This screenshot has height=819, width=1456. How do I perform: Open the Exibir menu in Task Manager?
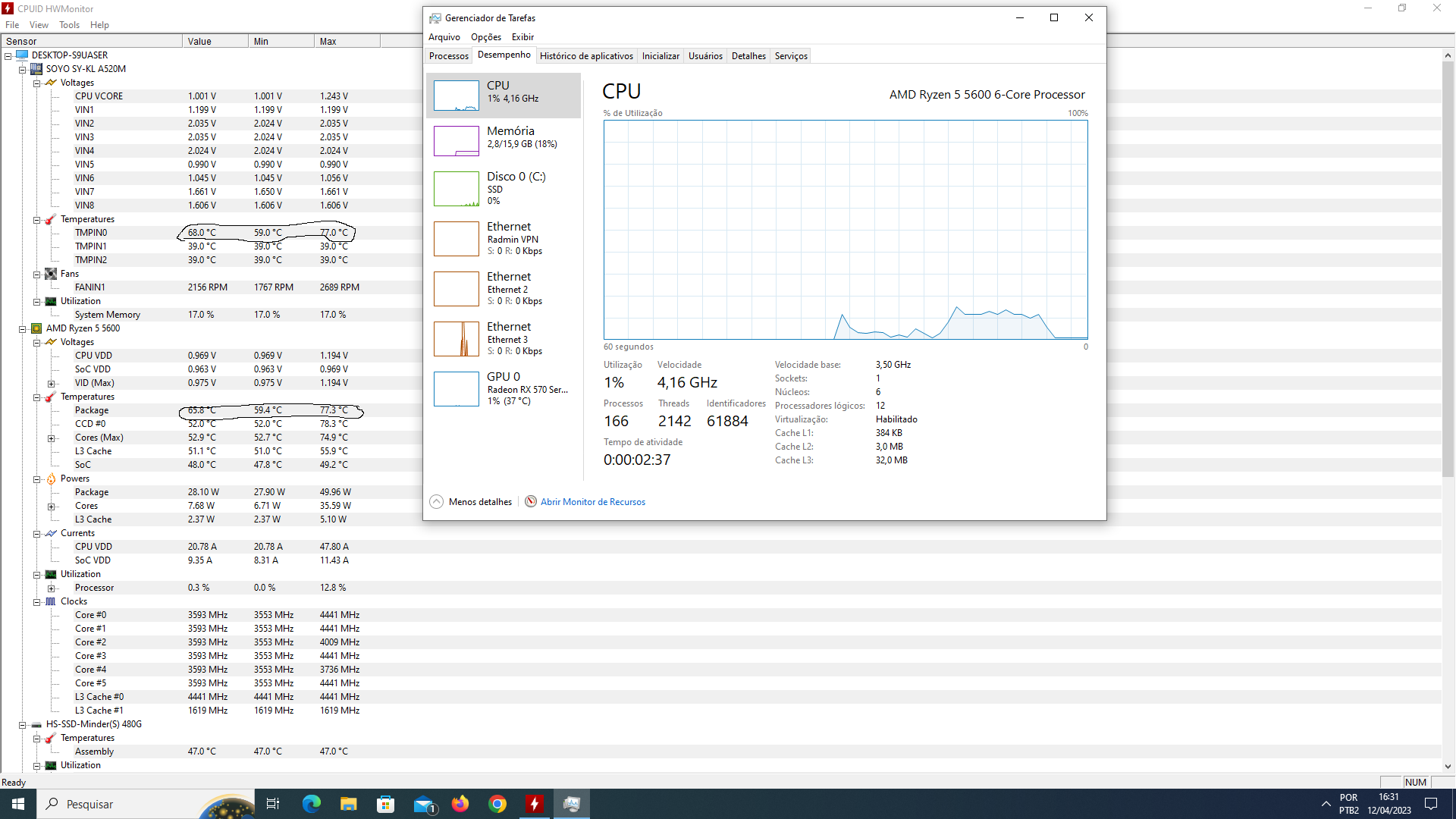coord(522,36)
